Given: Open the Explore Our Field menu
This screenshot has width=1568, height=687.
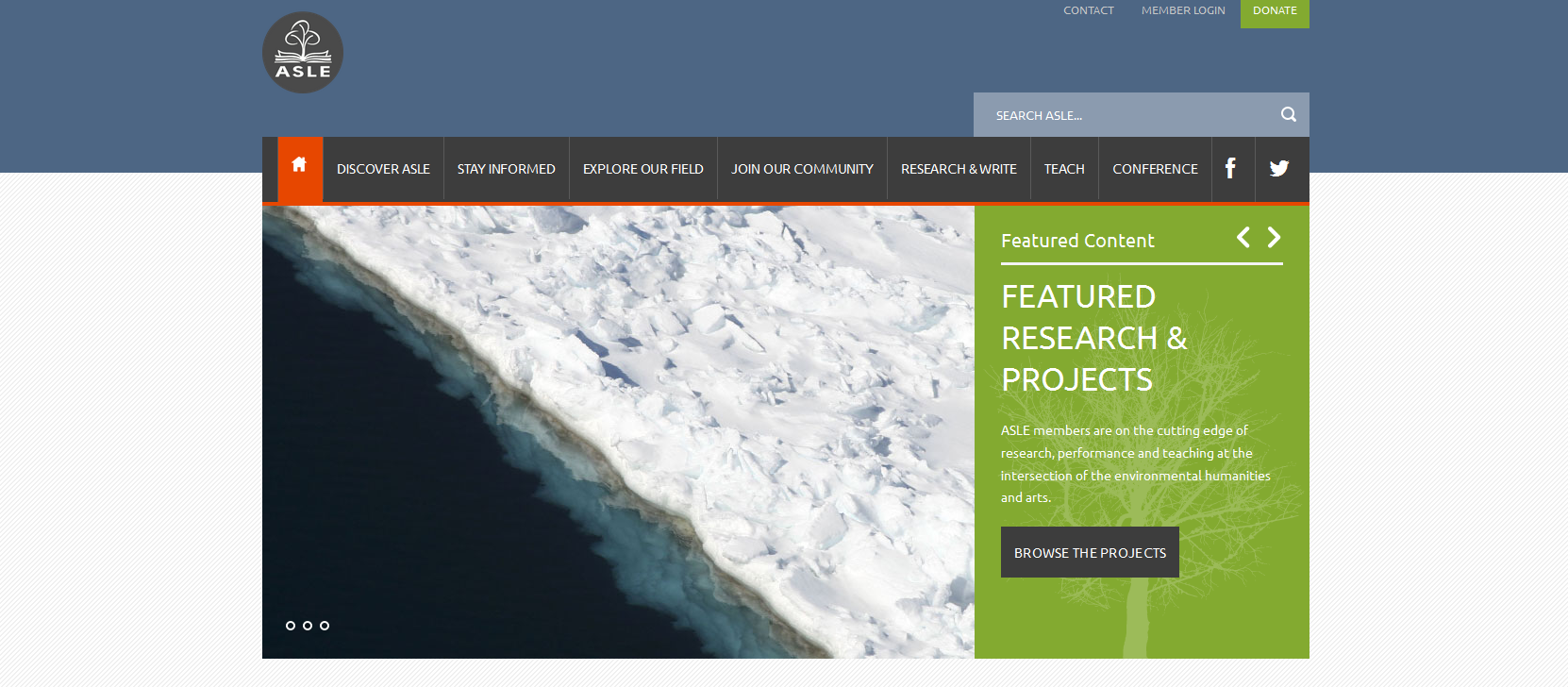Looking at the screenshot, I should click(643, 169).
